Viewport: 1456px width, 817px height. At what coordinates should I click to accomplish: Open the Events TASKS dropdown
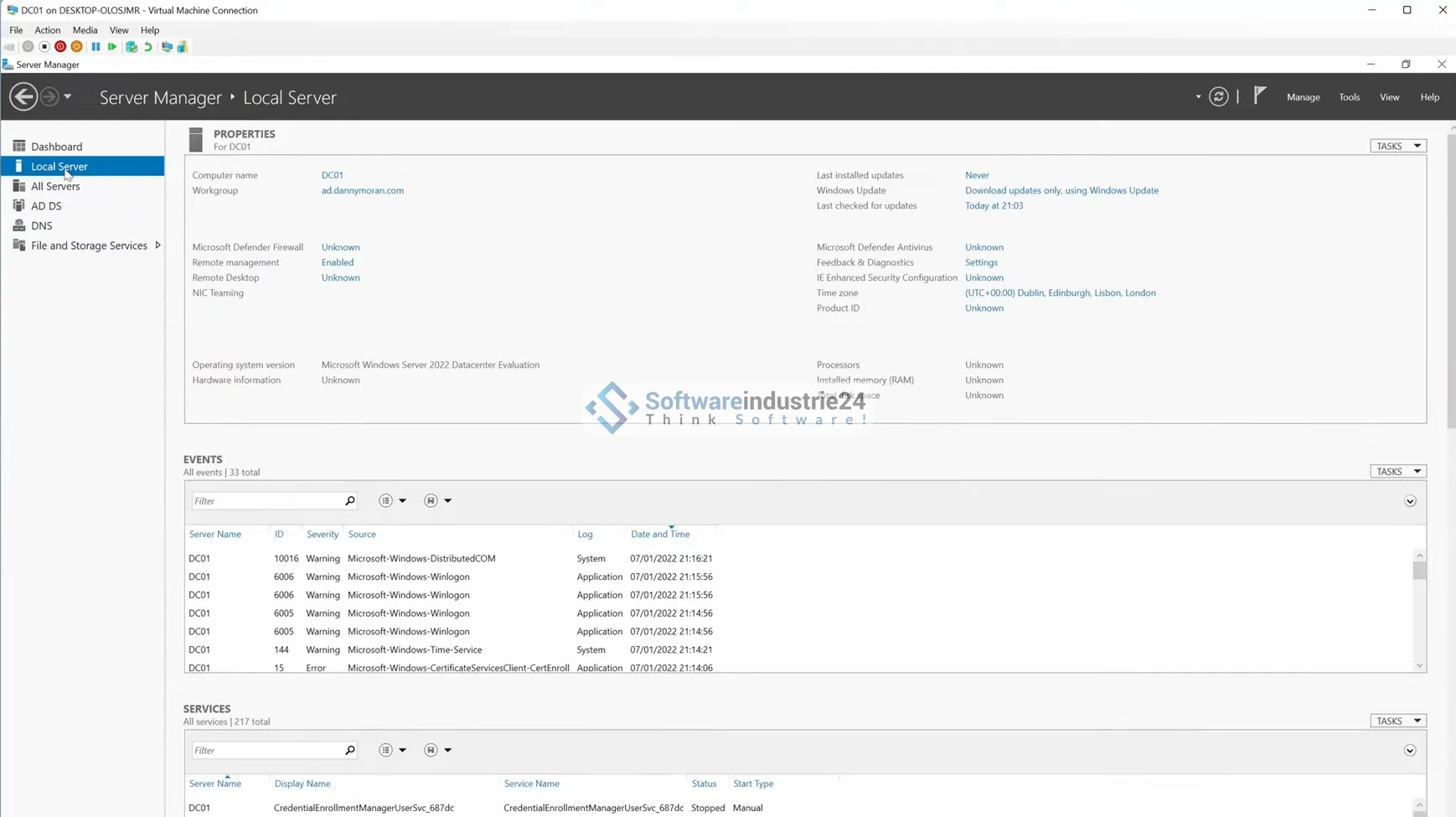[x=1397, y=472]
